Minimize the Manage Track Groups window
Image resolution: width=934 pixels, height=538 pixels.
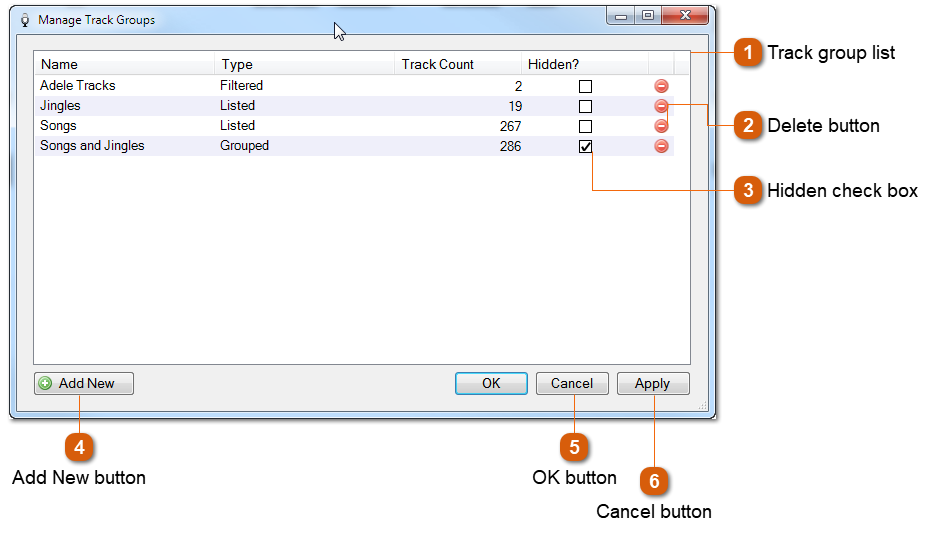pyautogui.click(x=621, y=16)
